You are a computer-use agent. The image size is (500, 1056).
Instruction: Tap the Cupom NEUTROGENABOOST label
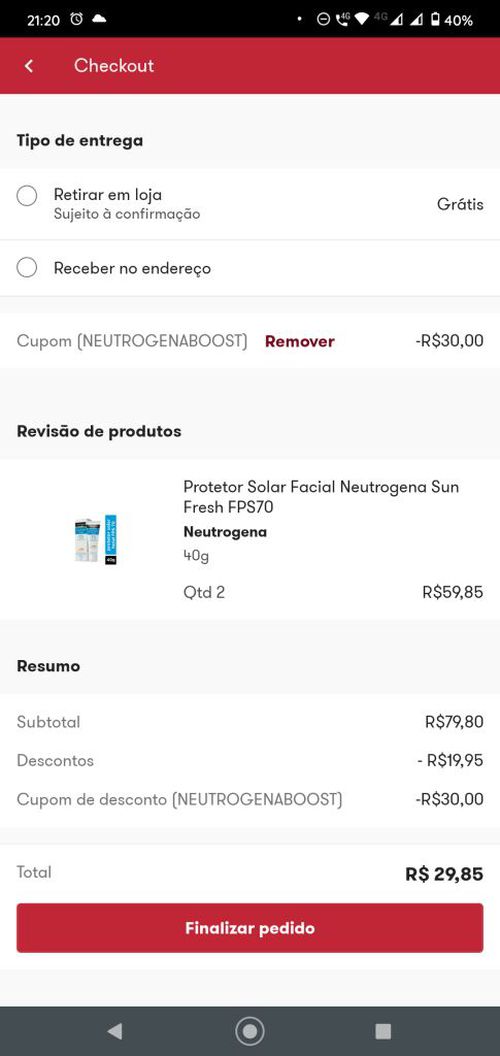[132, 341]
